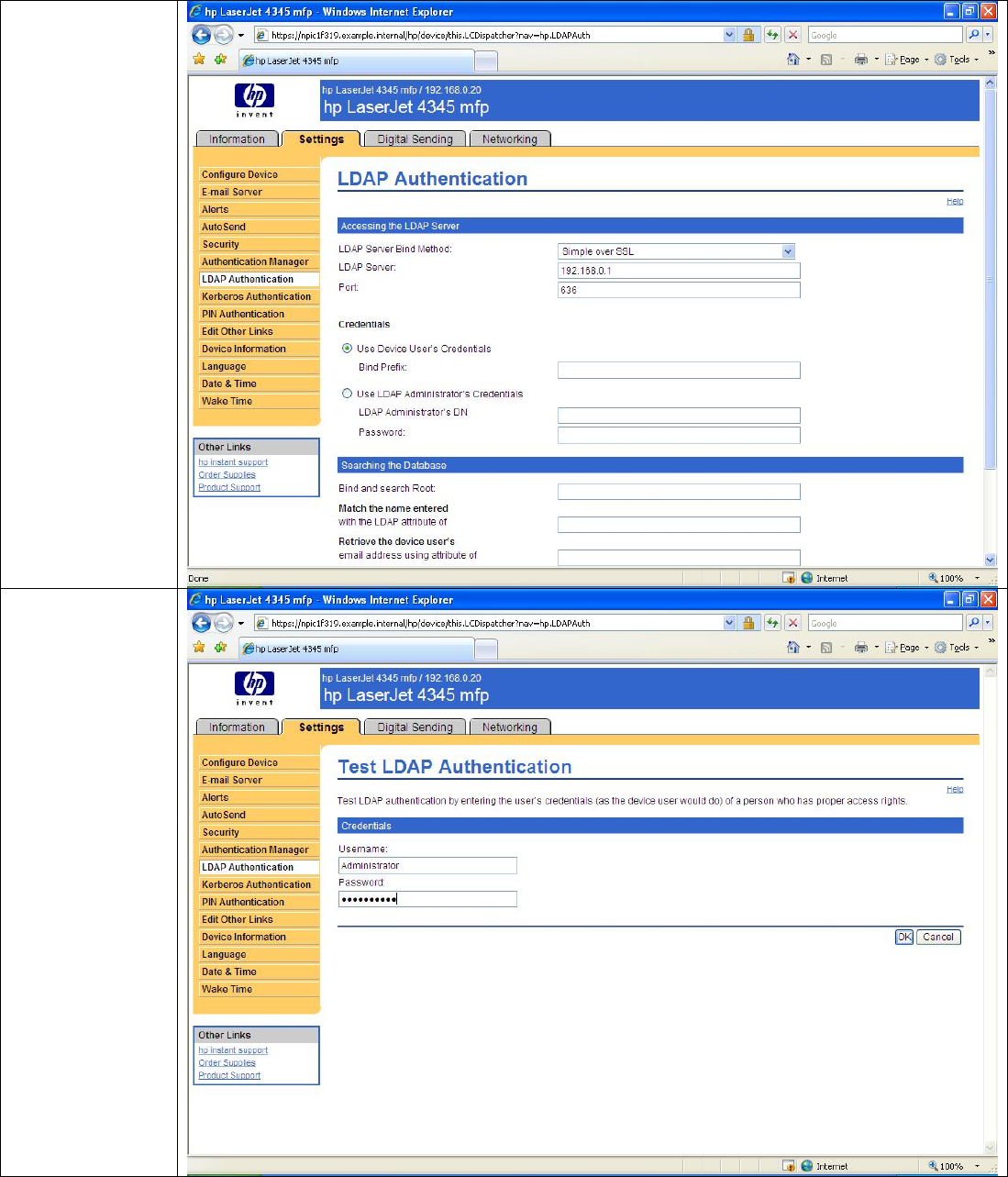This screenshot has width=1008, height=1177.
Task: Click vertical scrollbar thumb on LDAP Authentication page
Action: tap(990, 280)
